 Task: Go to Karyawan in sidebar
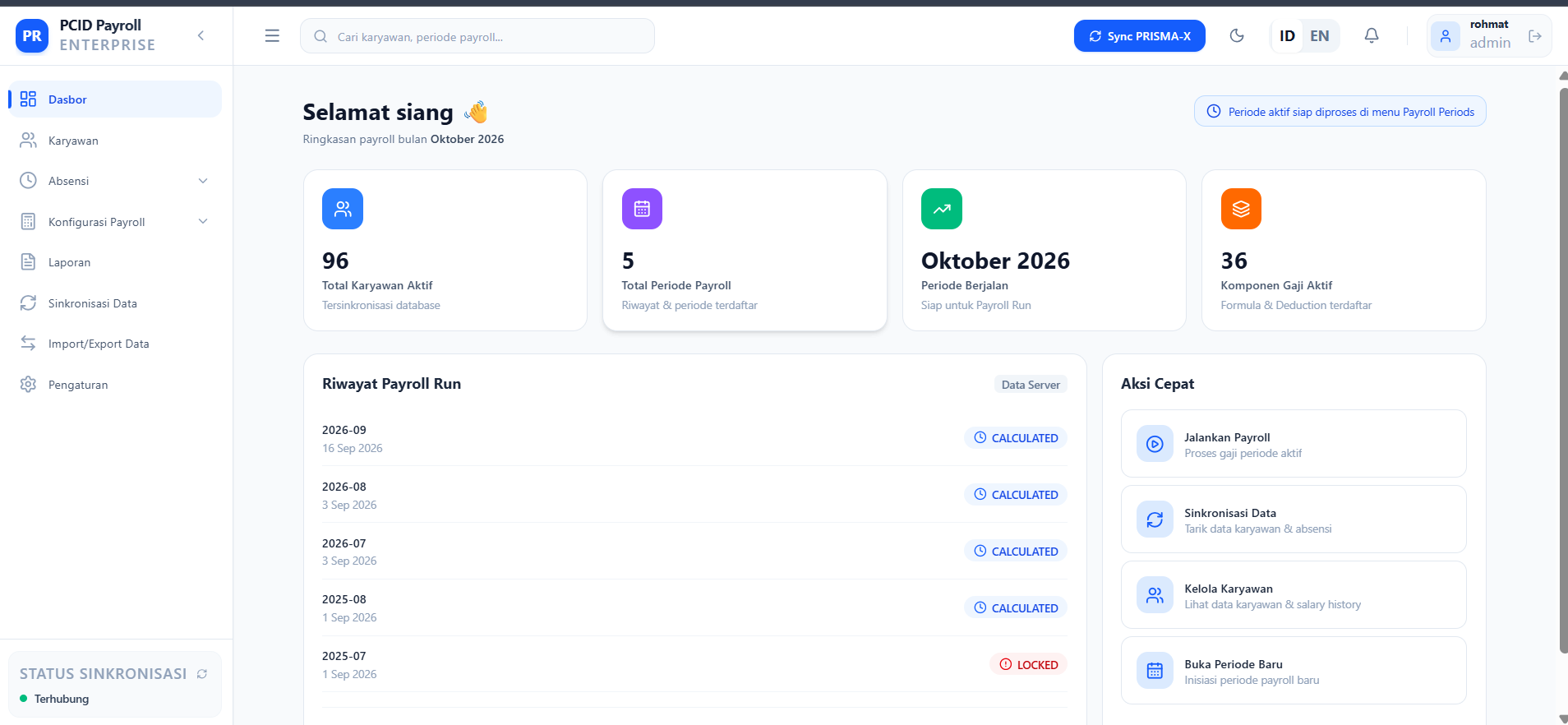click(x=115, y=141)
